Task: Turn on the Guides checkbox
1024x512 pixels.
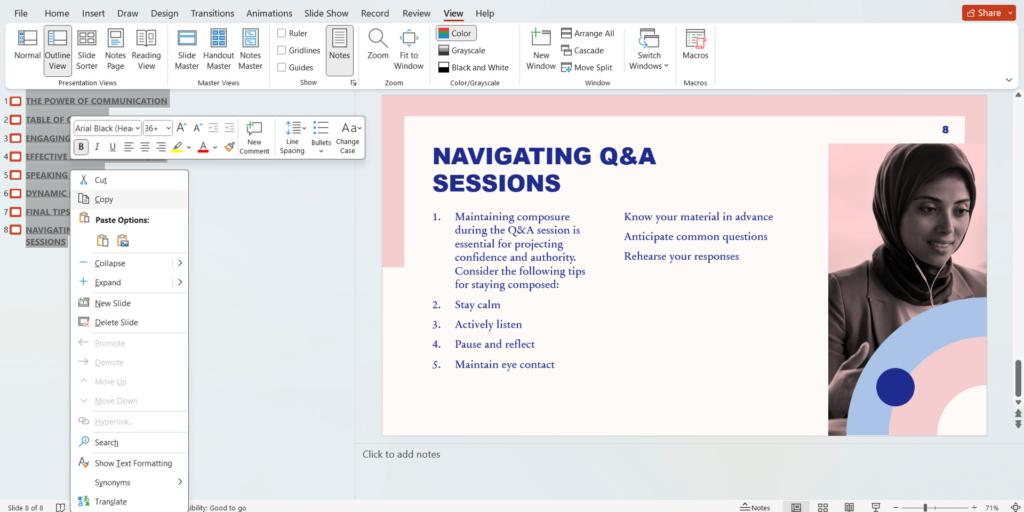Action: [x=282, y=67]
